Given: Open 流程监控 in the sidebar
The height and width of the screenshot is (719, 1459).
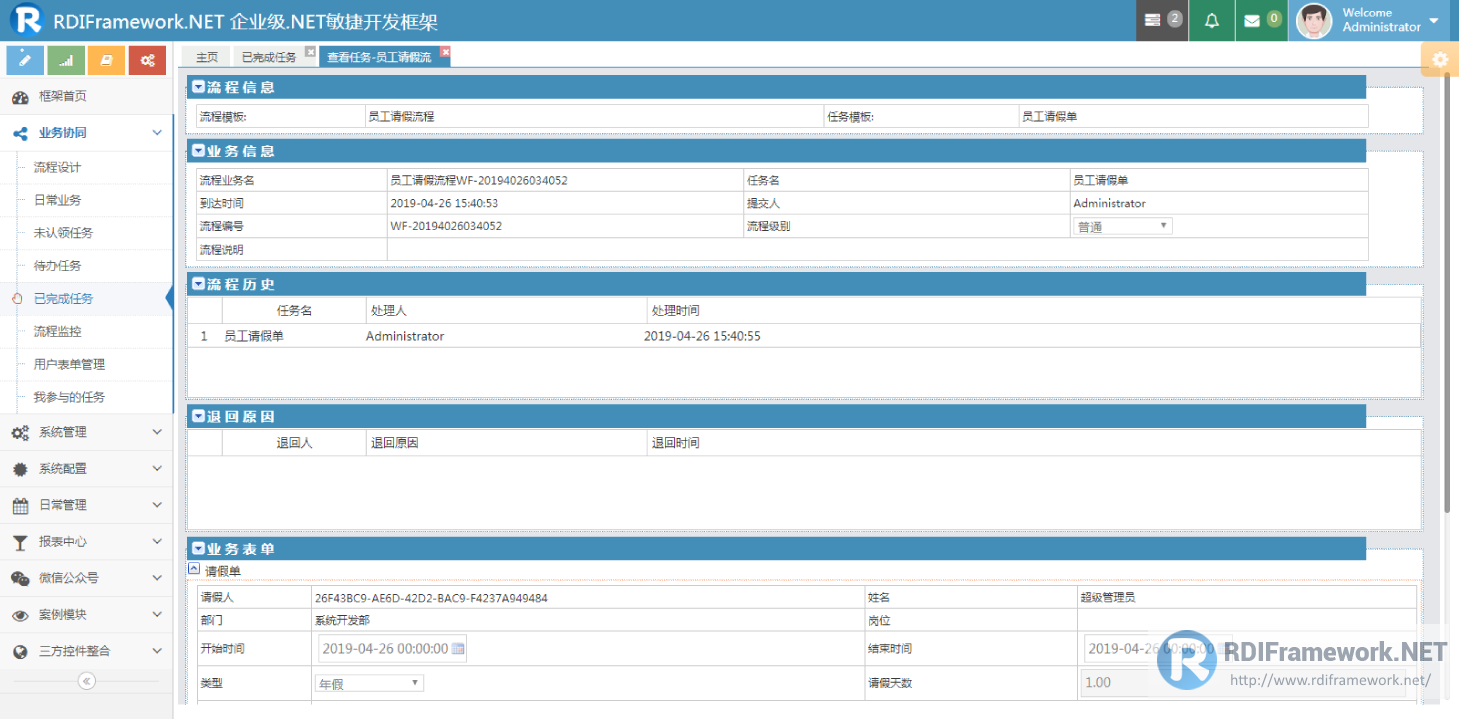Looking at the screenshot, I should pos(86,331).
